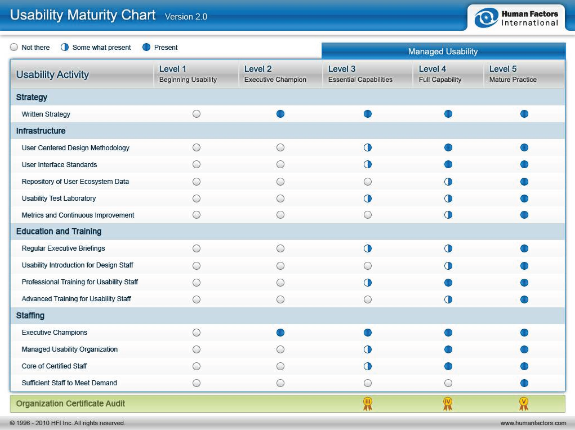Click Usability Test Laboratory Level 4 half circle
Screen dimensions: 575x430
(448, 198)
